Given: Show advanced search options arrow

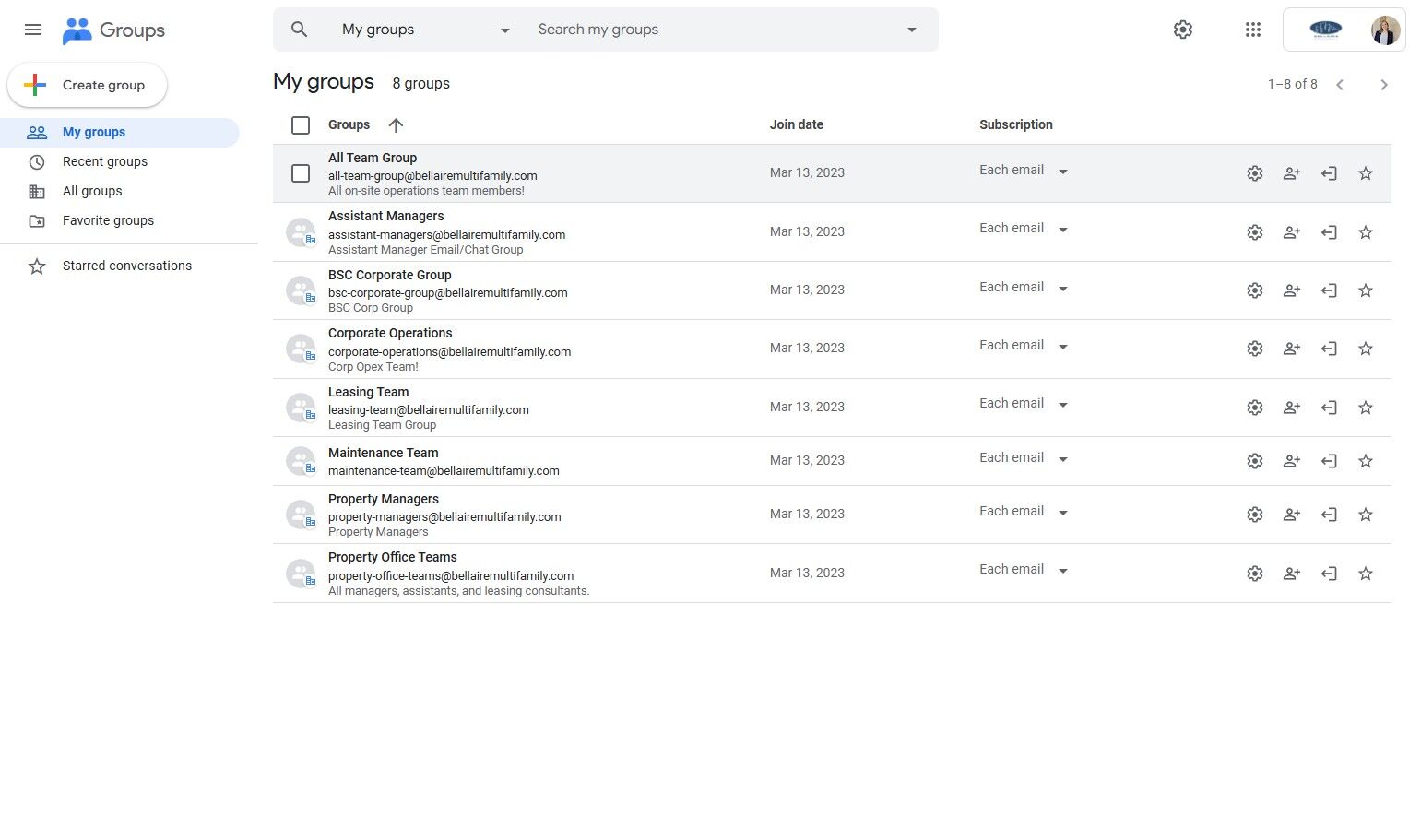Looking at the screenshot, I should pos(911,30).
